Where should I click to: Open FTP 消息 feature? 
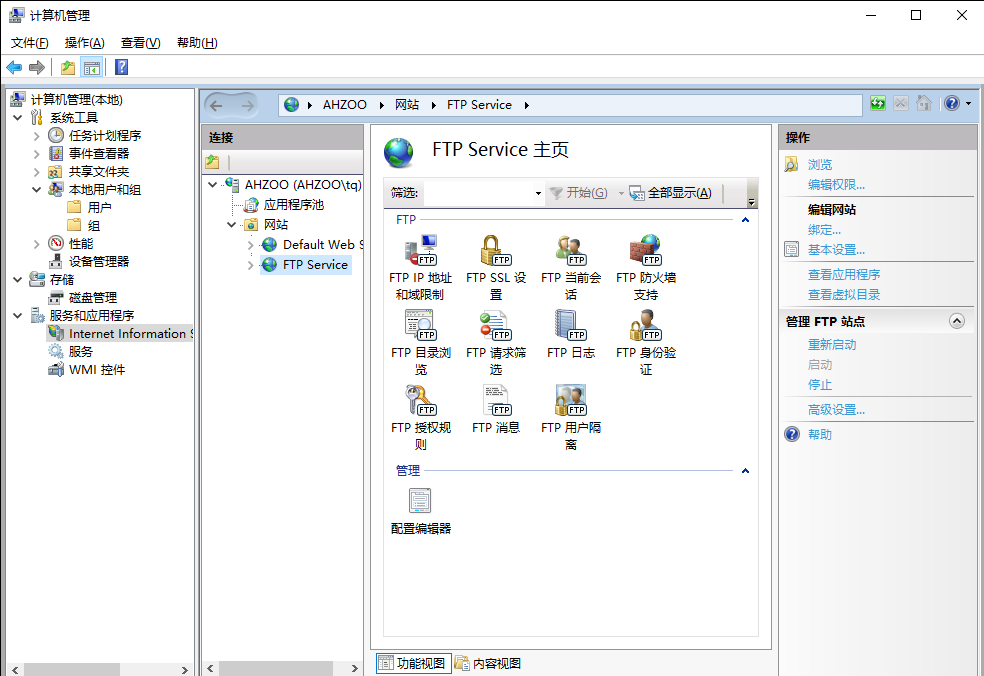[x=496, y=410]
